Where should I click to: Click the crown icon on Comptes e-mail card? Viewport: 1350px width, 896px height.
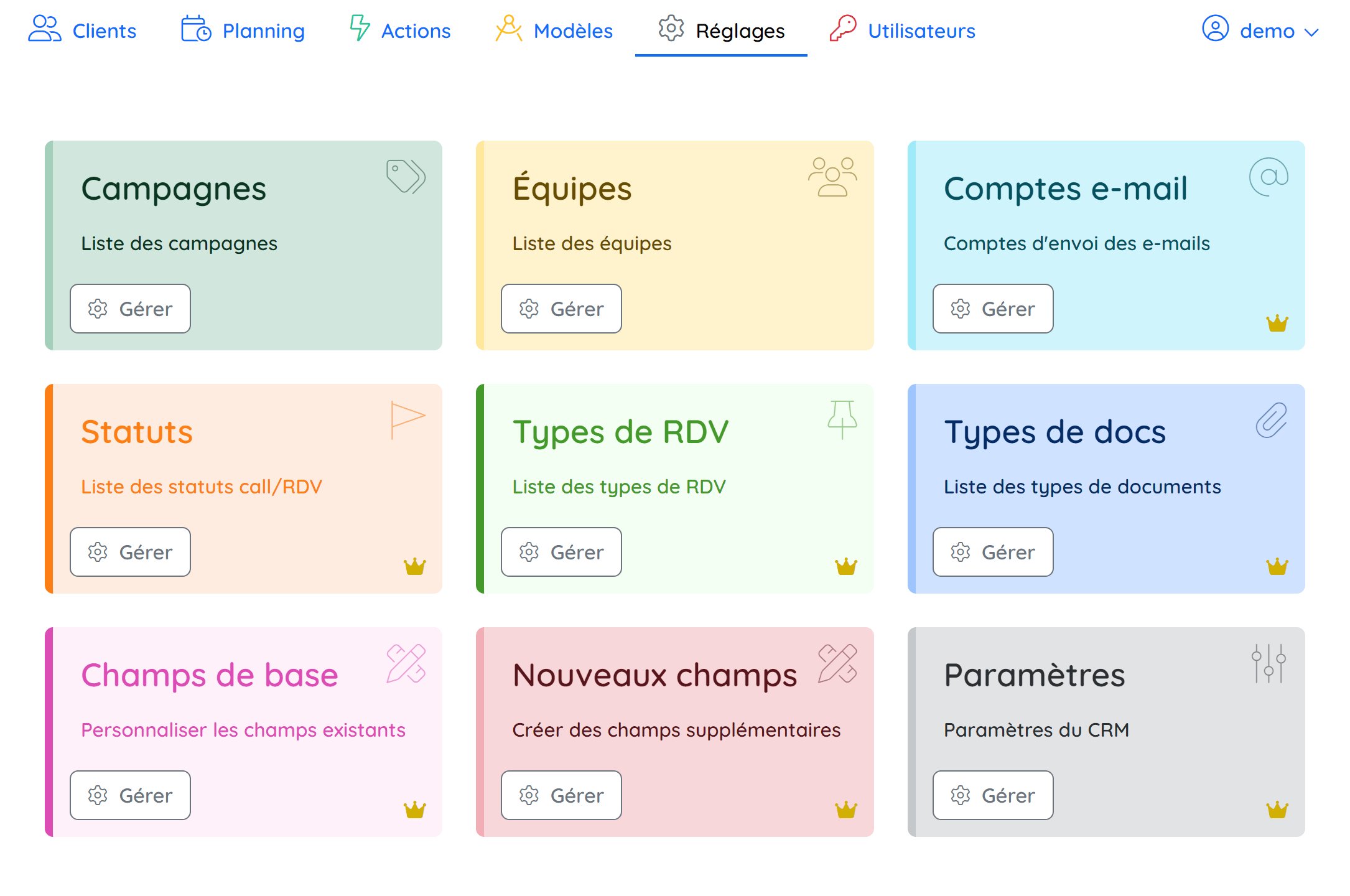point(1277,323)
